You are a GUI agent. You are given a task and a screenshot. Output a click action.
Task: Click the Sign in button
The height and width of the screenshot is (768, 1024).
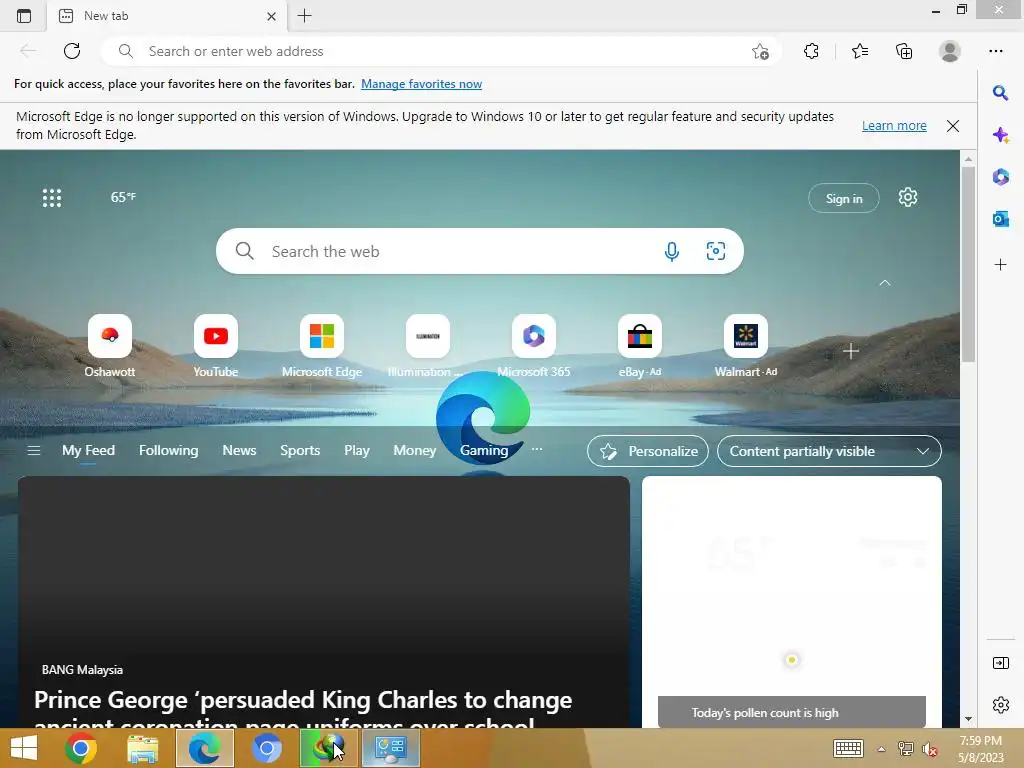point(844,199)
